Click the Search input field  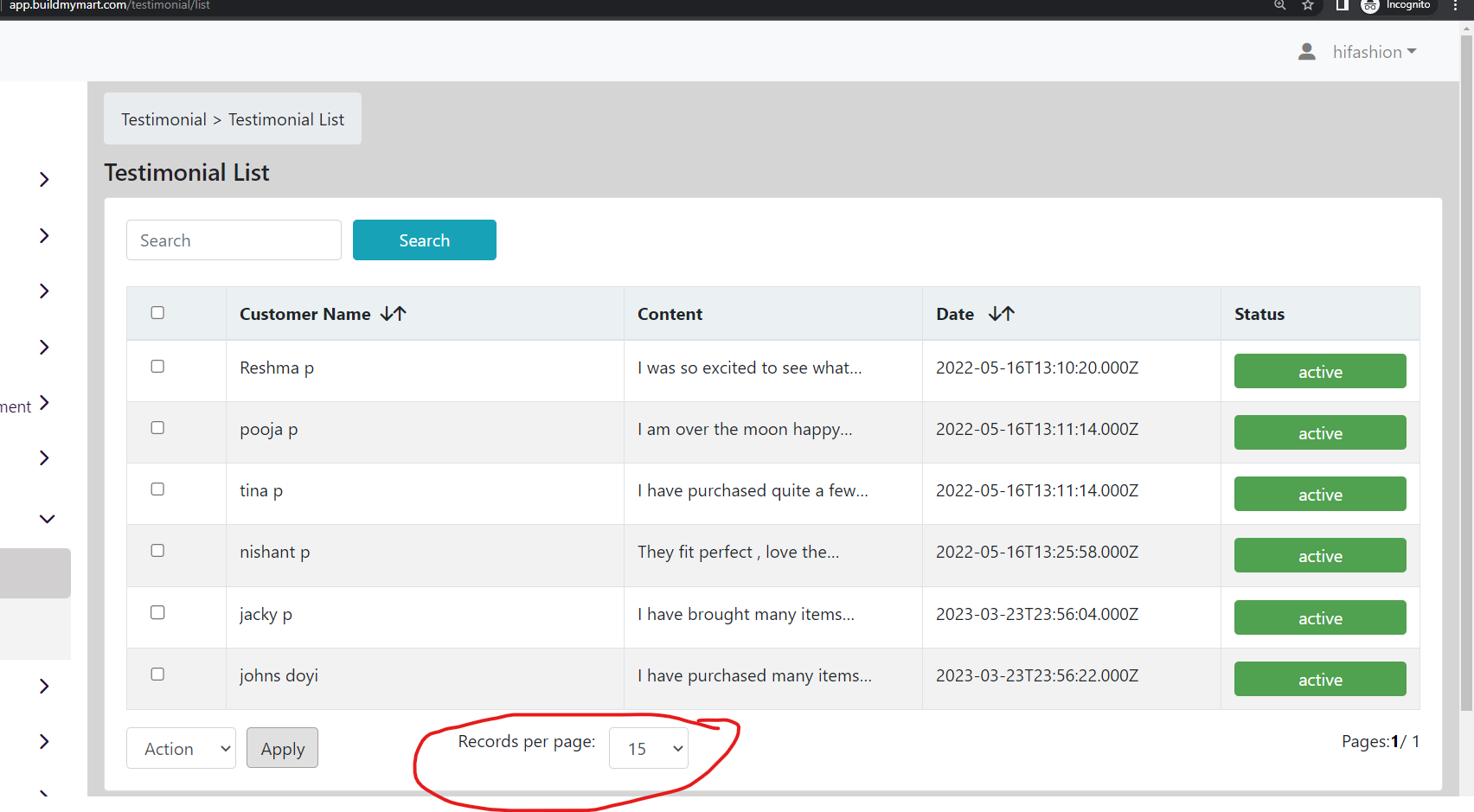[x=234, y=240]
